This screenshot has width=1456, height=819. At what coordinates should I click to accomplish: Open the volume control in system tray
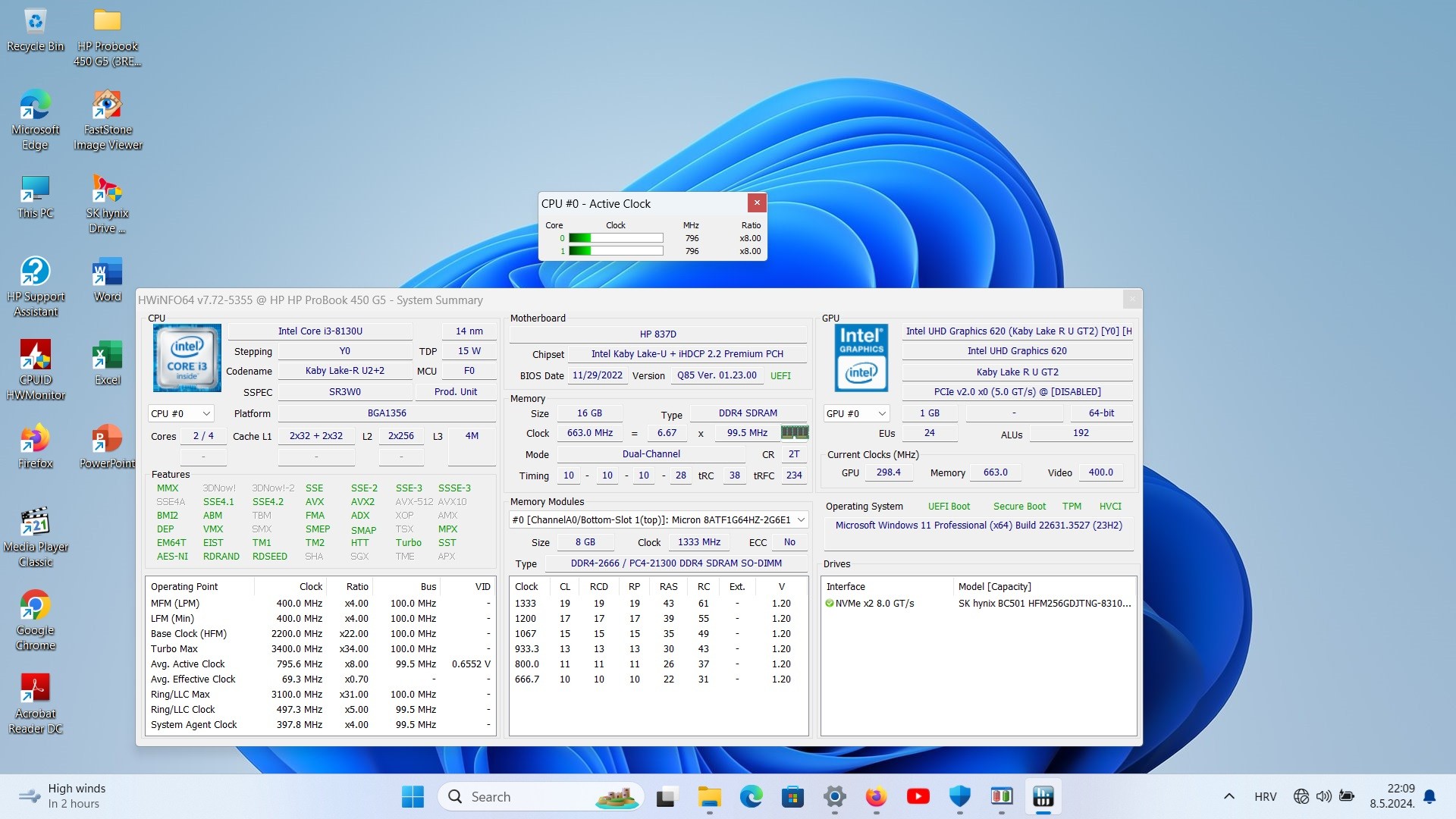(1324, 796)
